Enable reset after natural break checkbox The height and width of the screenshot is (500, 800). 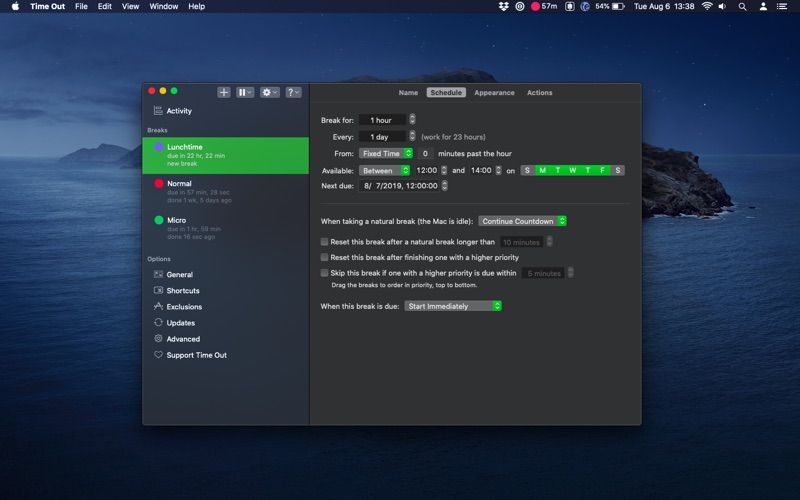point(324,242)
